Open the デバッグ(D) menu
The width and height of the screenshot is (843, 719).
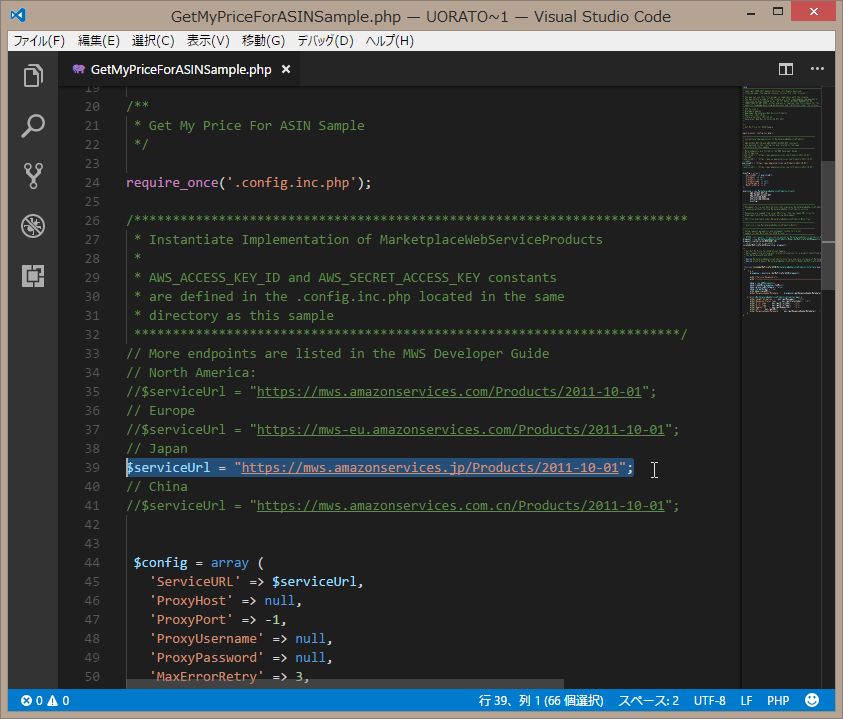point(325,41)
